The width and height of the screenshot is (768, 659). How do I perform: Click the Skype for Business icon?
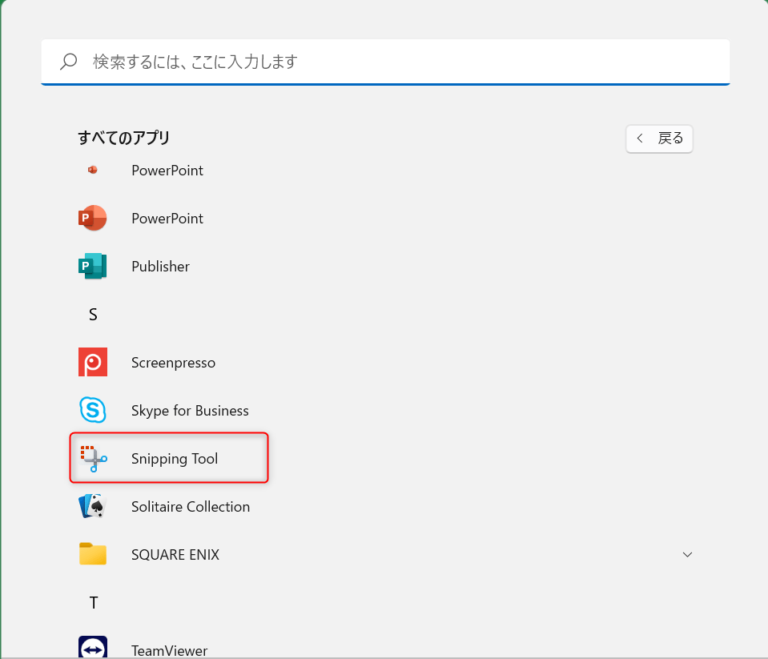click(93, 410)
